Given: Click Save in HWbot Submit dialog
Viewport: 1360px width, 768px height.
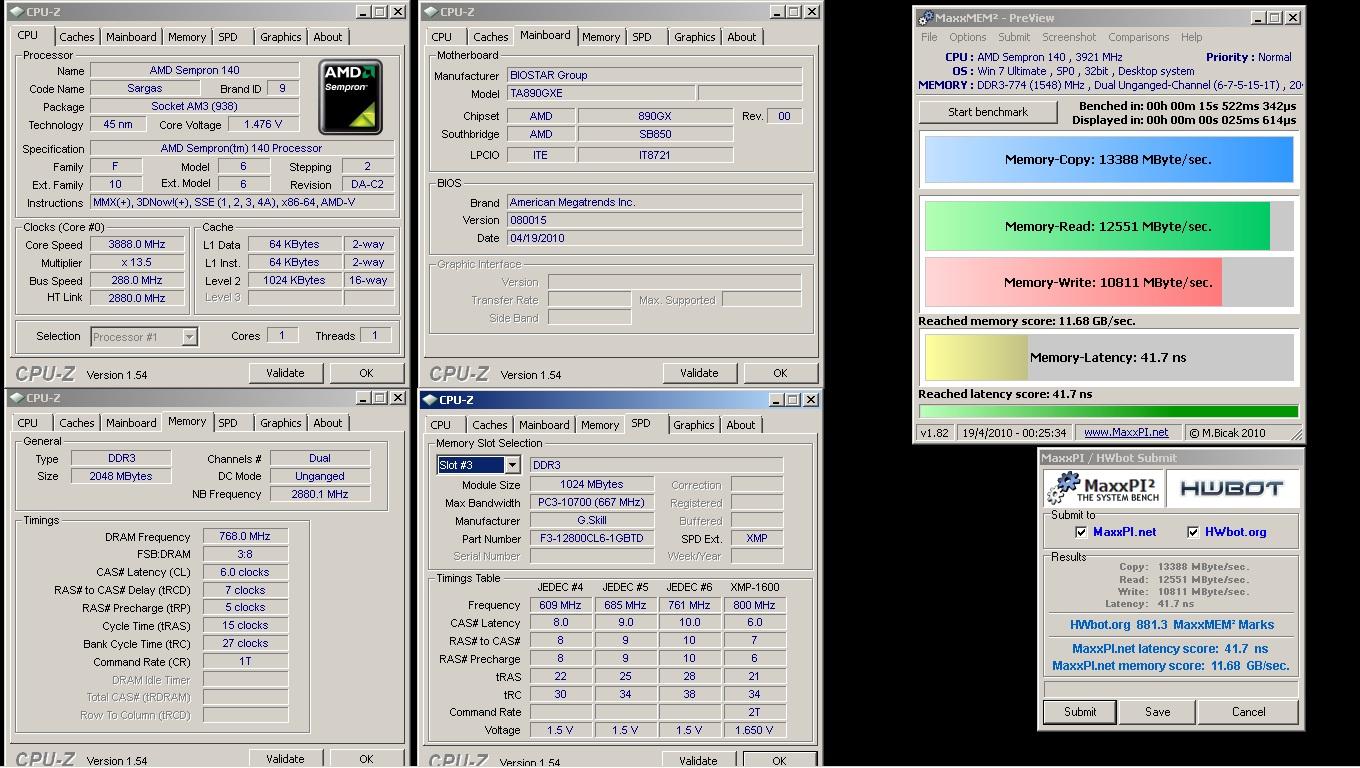Looking at the screenshot, I should pyautogui.click(x=1157, y=712).
